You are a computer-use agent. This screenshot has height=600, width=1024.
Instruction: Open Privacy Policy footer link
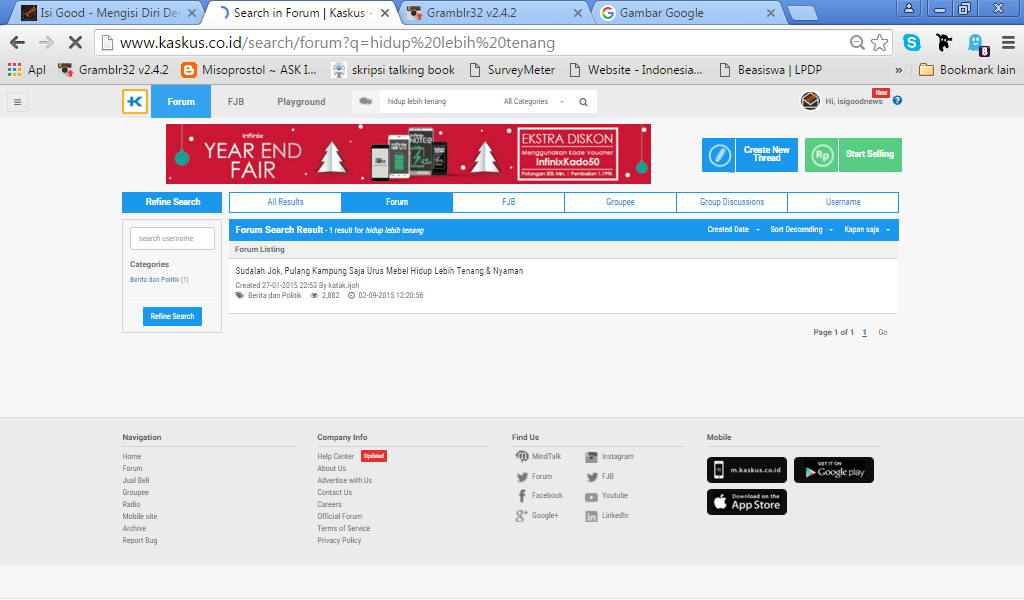coord(339,541)
